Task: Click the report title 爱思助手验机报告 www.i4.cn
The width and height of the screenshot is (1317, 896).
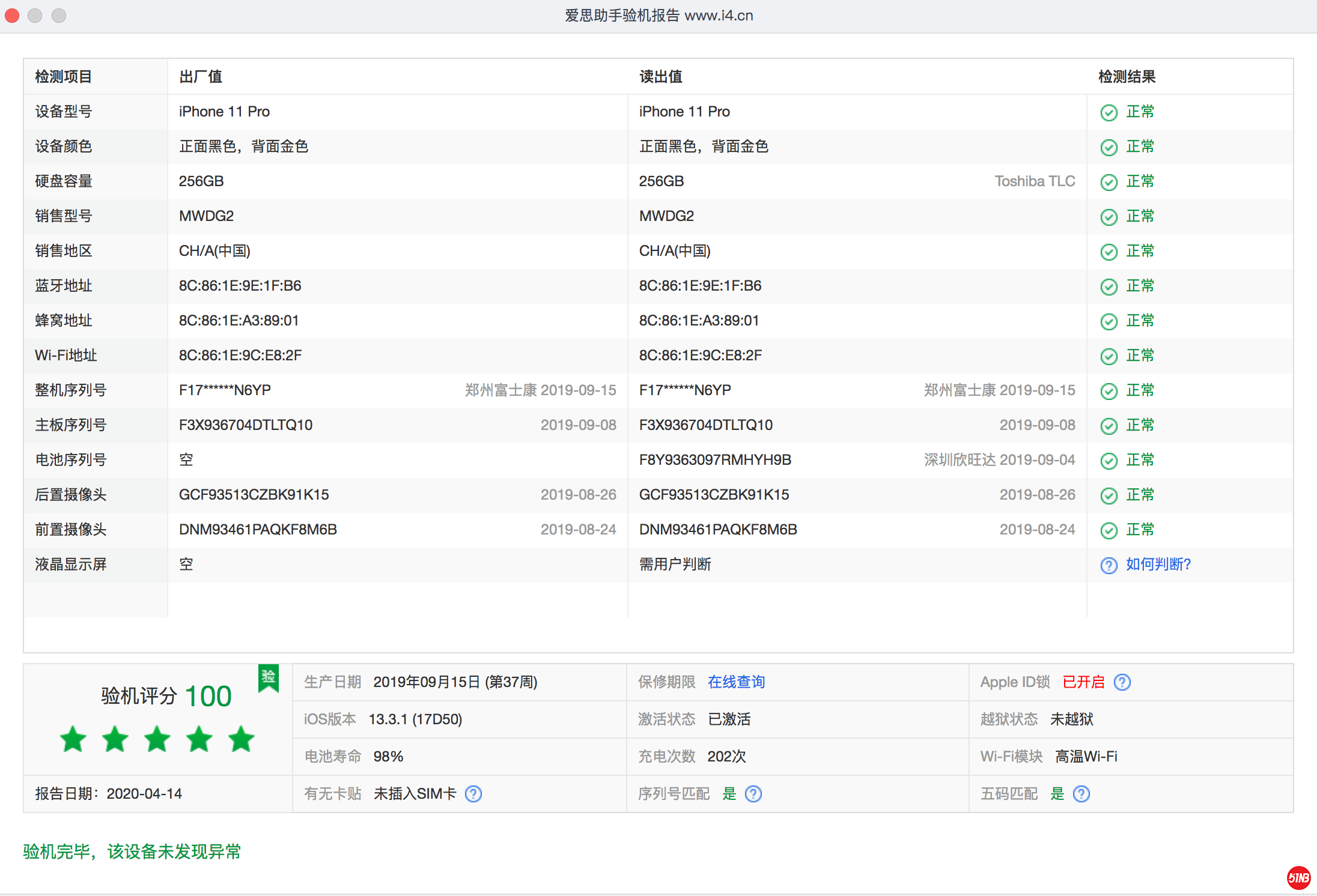Action: 658,16
